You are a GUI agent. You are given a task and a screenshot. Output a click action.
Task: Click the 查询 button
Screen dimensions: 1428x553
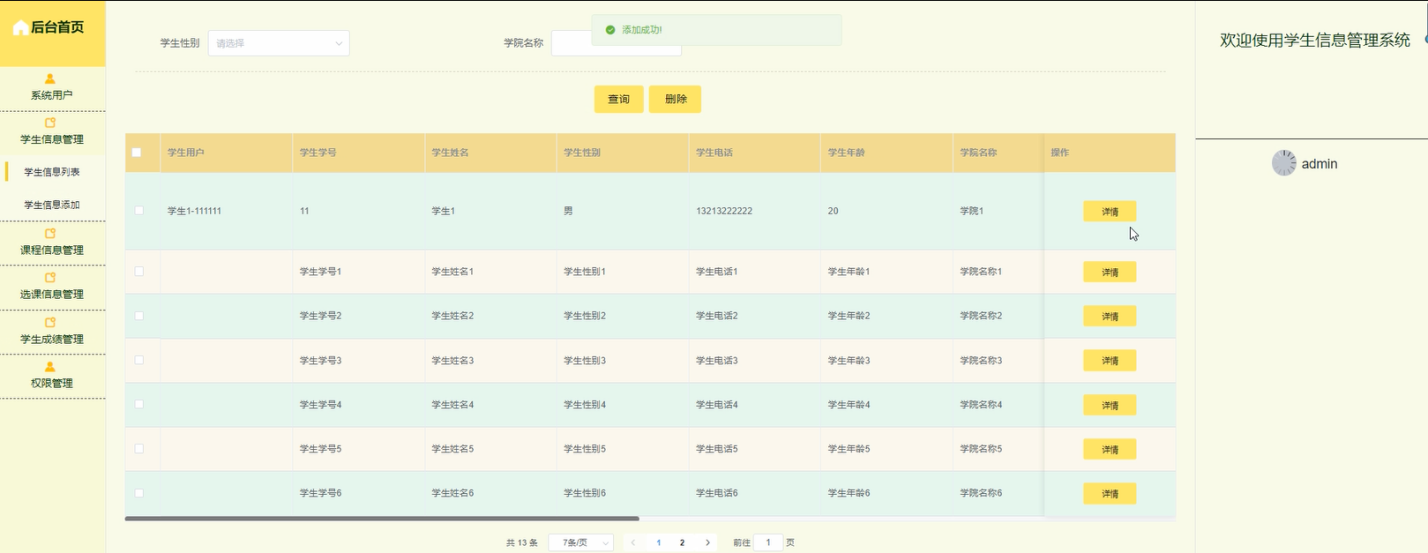pyautogui.click(x=619, y=99)
